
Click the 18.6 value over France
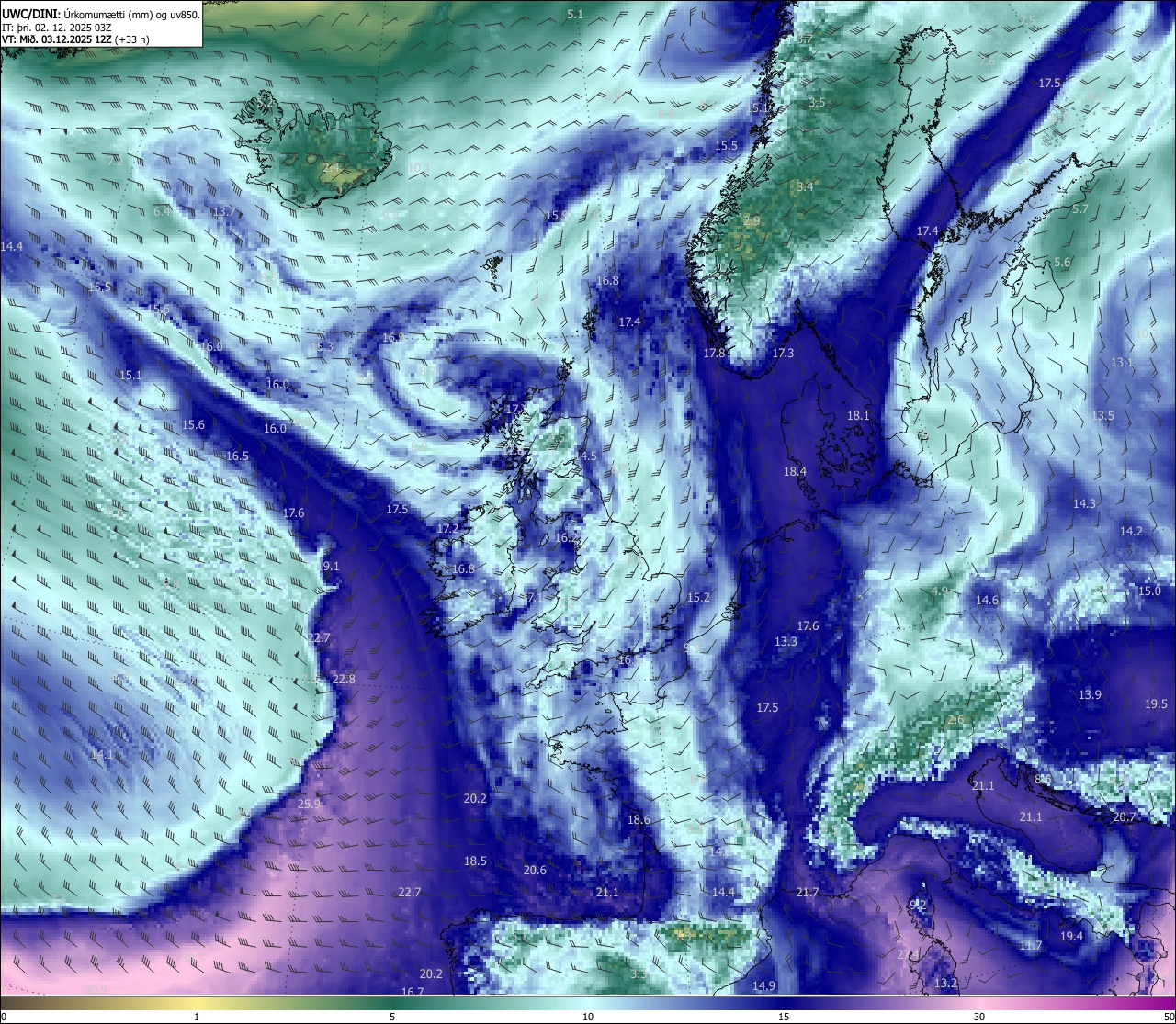[x=639, y=819]
